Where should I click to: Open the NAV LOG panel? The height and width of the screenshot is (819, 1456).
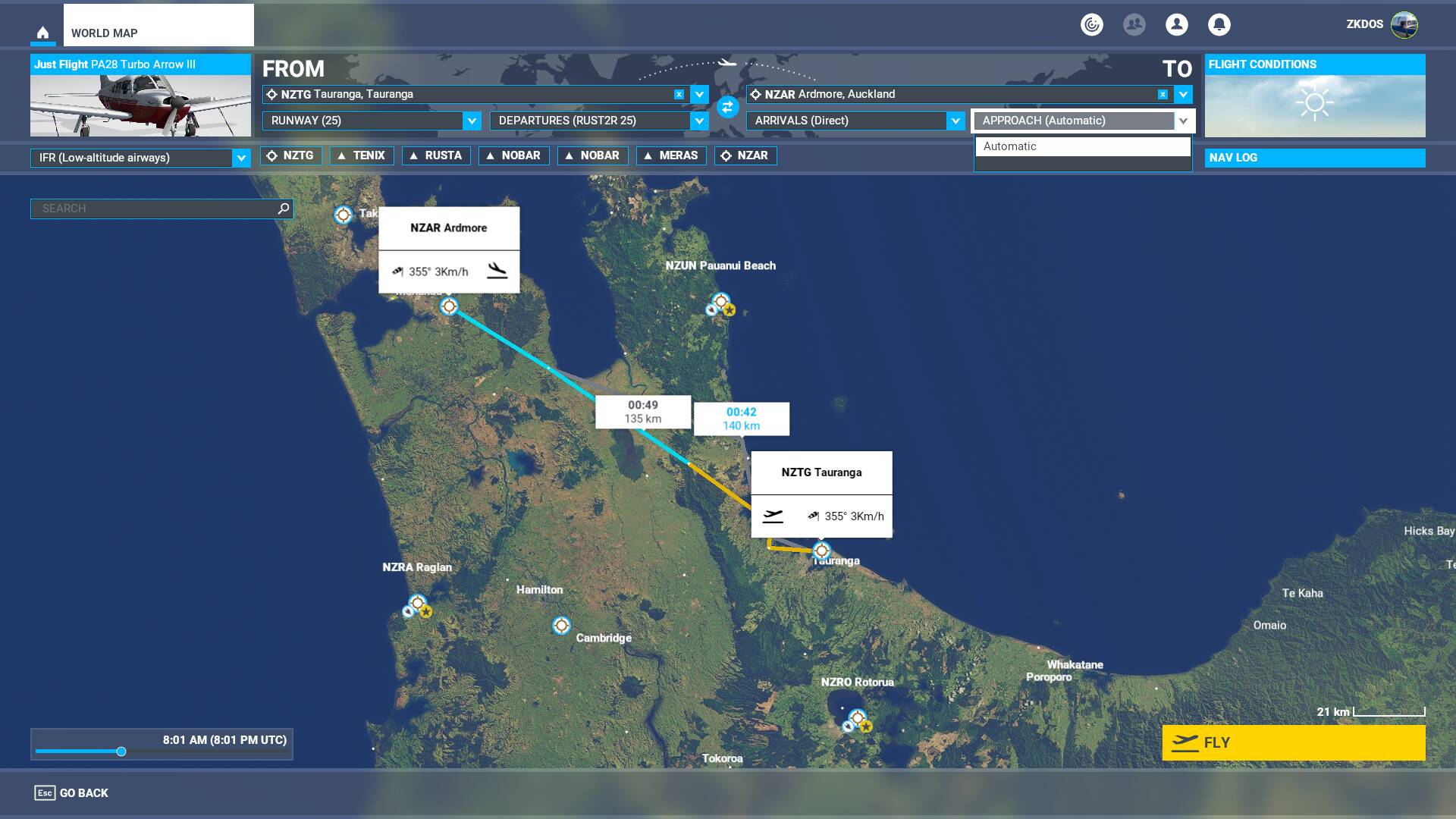(x=1315, y=158)
